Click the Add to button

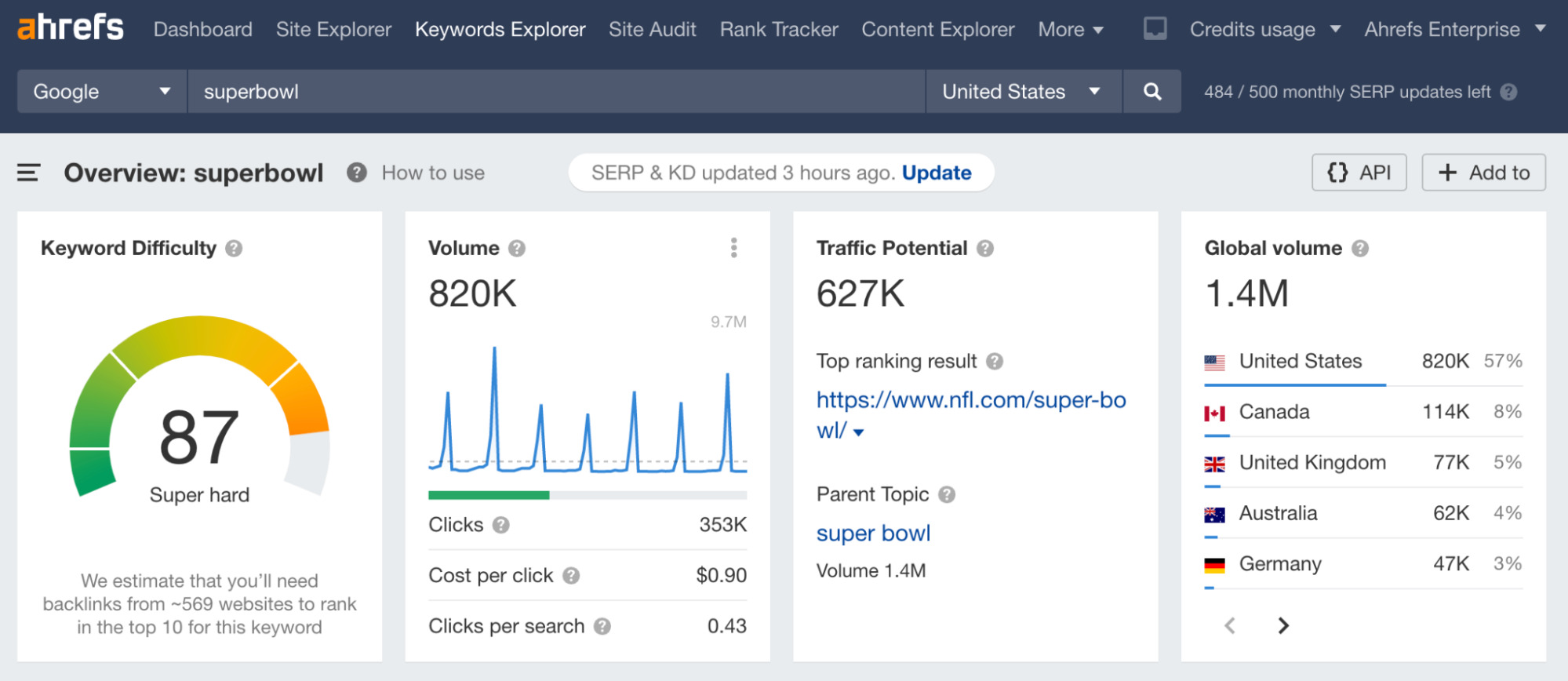tap(1484, 173)
